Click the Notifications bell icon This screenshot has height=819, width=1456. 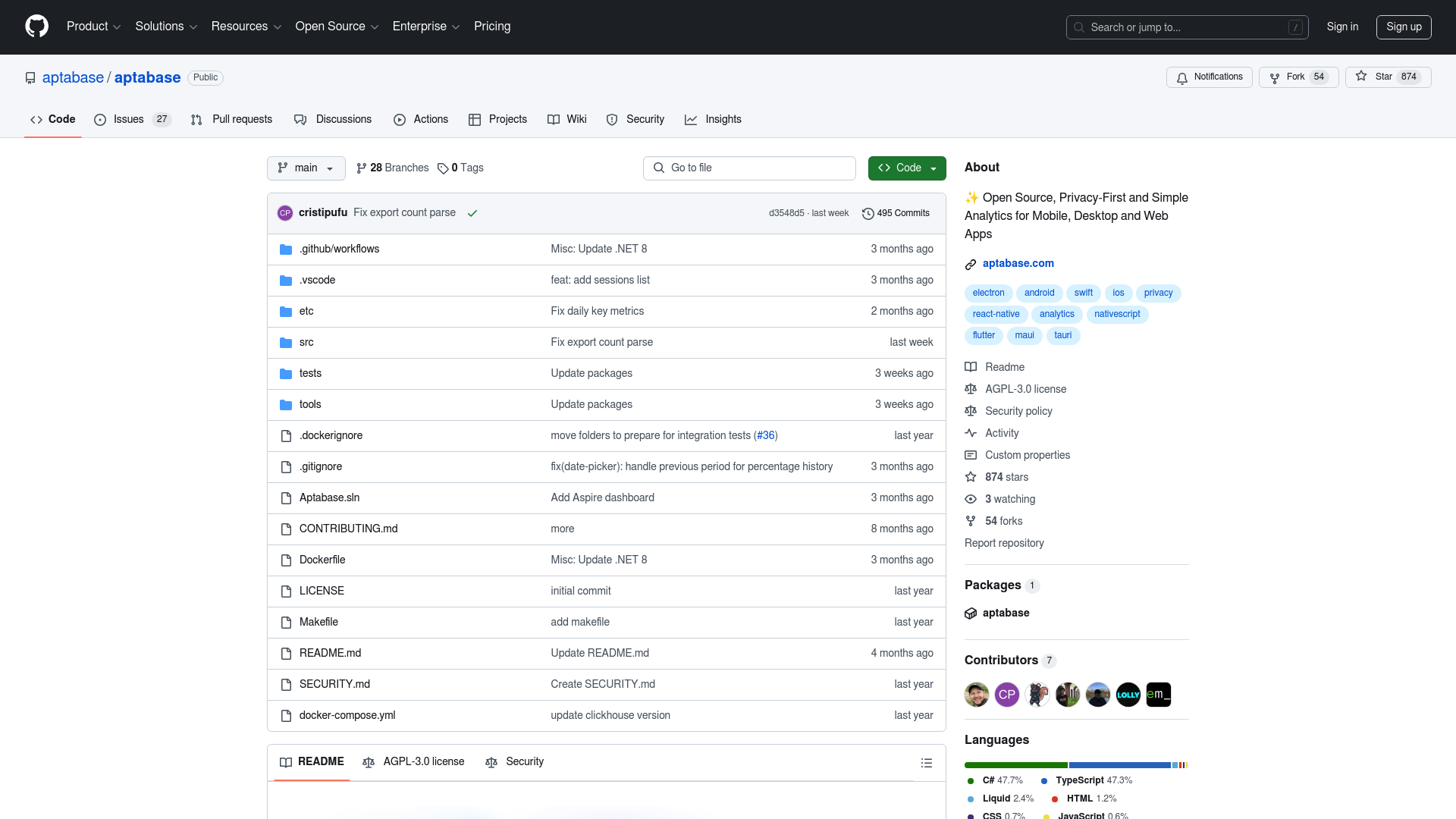(1182, 77)
